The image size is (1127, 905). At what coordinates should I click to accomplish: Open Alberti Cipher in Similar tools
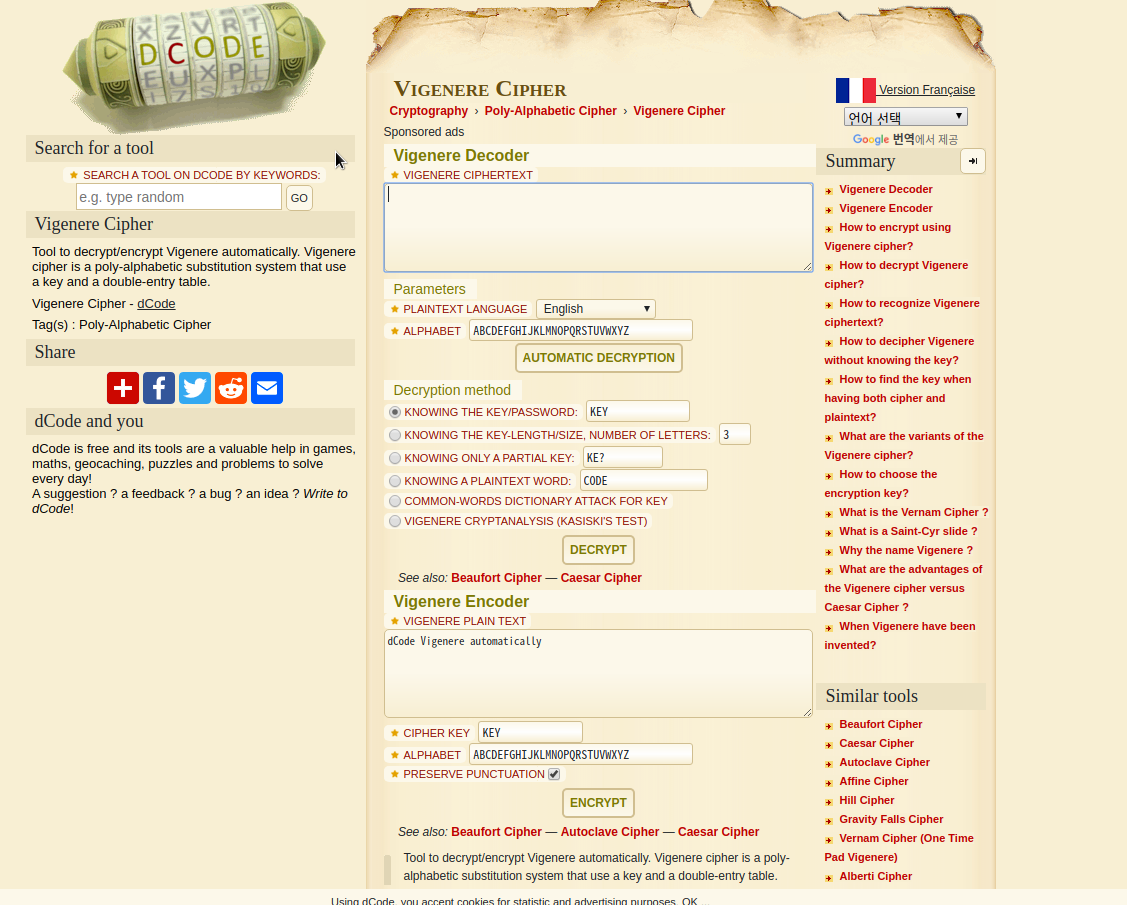[875, 876]
